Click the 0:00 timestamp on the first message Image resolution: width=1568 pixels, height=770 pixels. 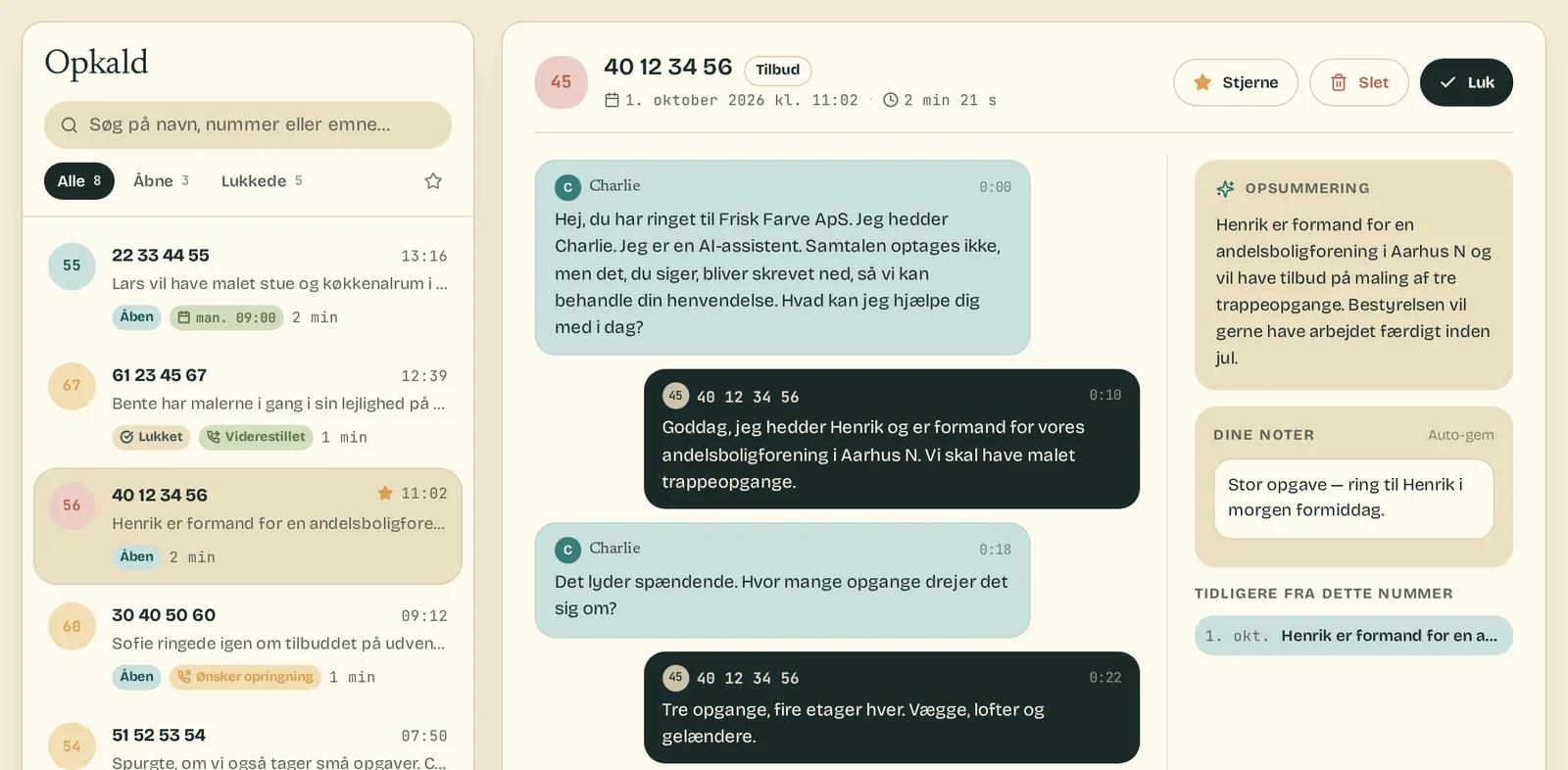coord(995,187)
